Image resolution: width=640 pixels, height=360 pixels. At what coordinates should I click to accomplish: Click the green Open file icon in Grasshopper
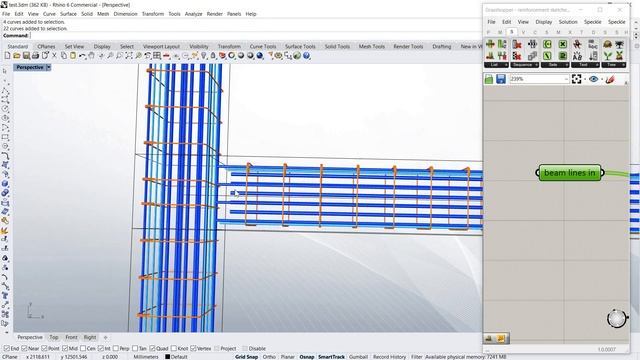point(489,79)
